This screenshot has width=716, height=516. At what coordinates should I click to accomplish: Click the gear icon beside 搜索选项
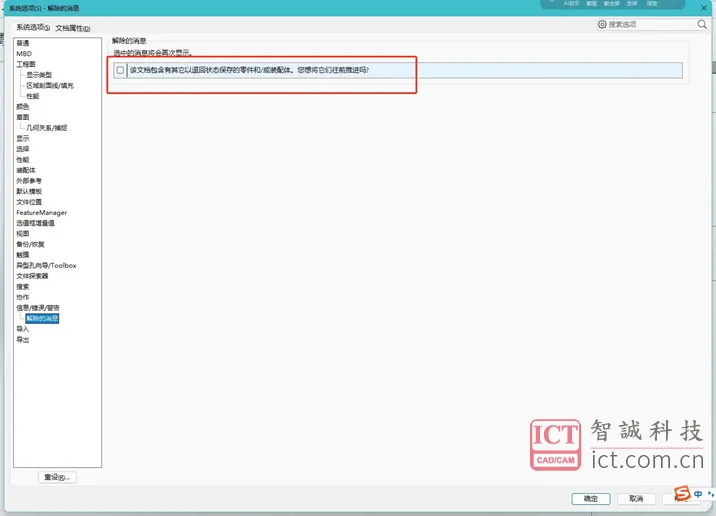[602, 24]
